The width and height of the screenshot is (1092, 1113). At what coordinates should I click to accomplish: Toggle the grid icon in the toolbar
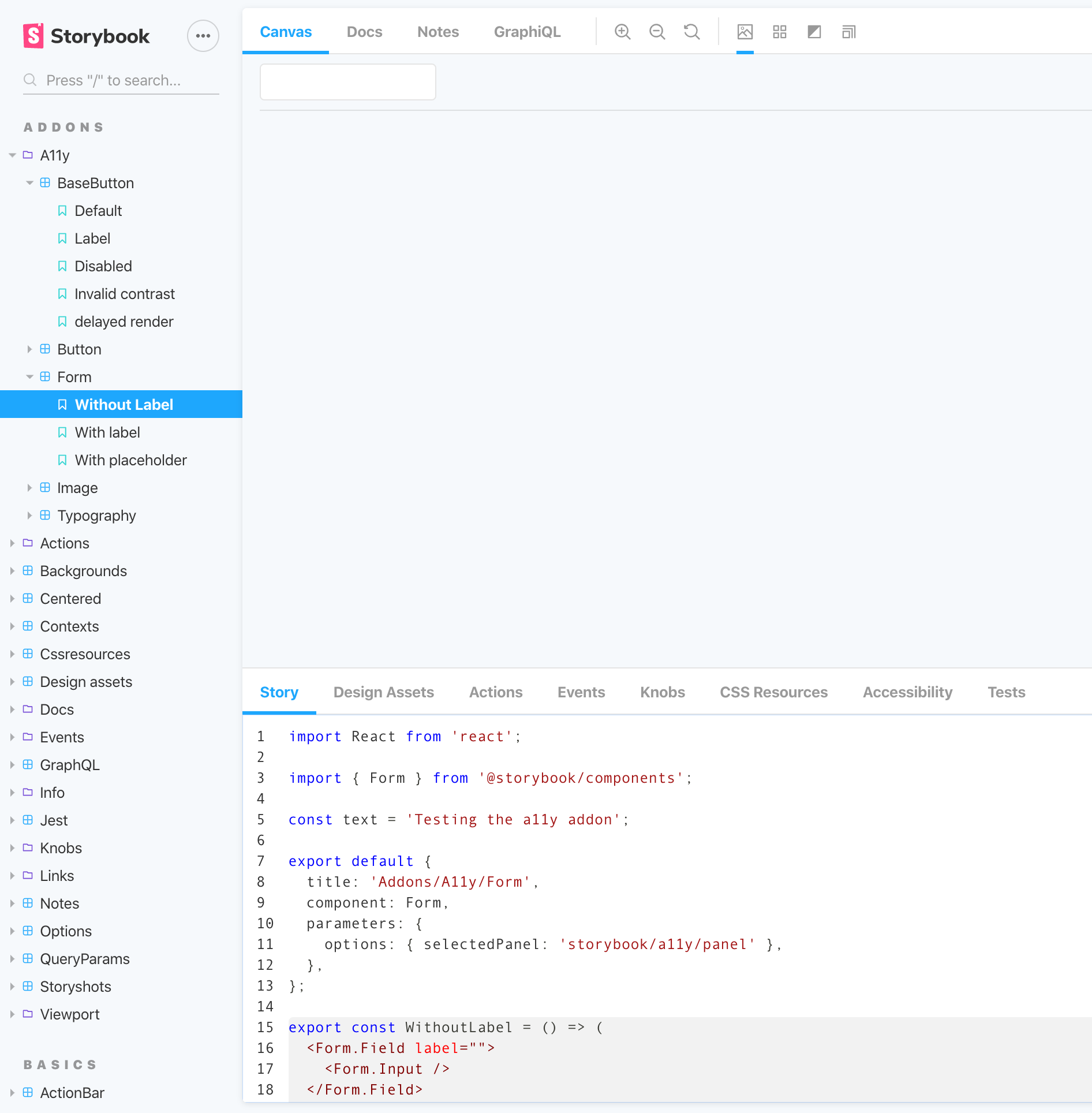pyautogui.click(x=779, y=32)
